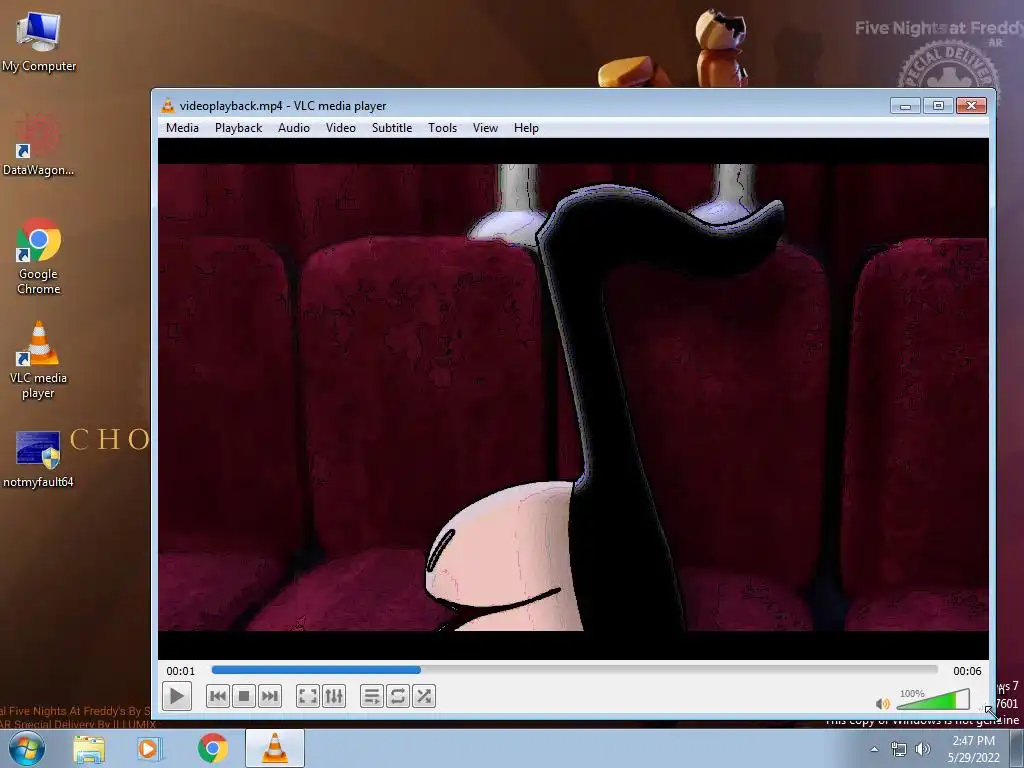1024x768 pixels.
Task: Click total duration 00:06 label
Action: [967, 671]
